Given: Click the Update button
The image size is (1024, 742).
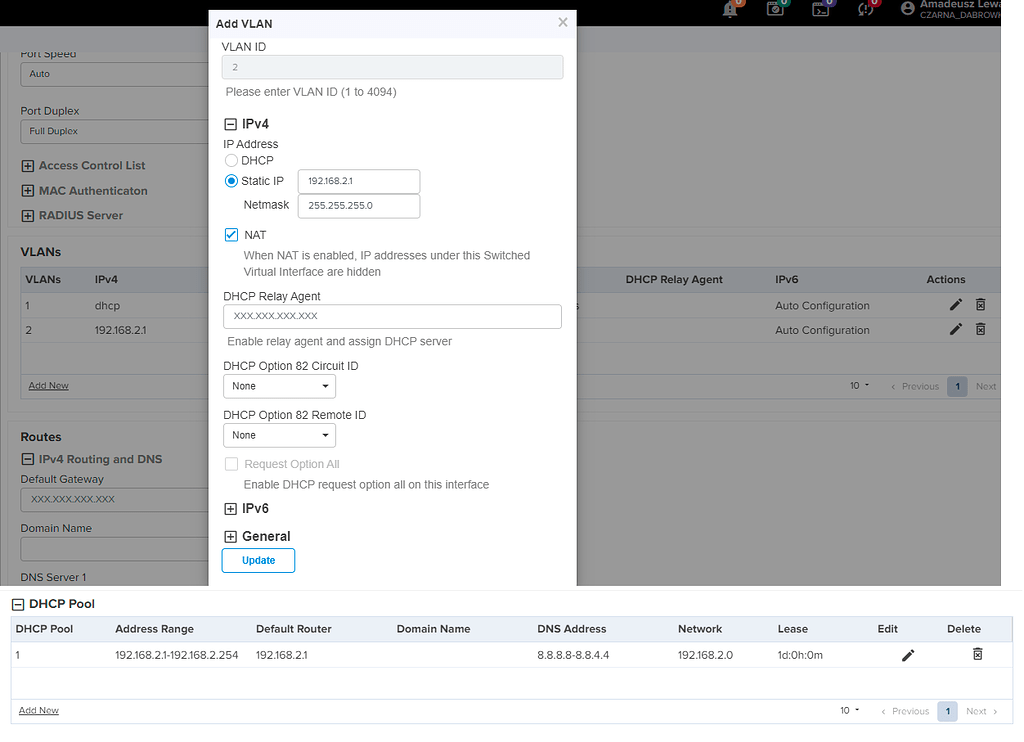Looking at the screenshot, I should coord(258,560).
